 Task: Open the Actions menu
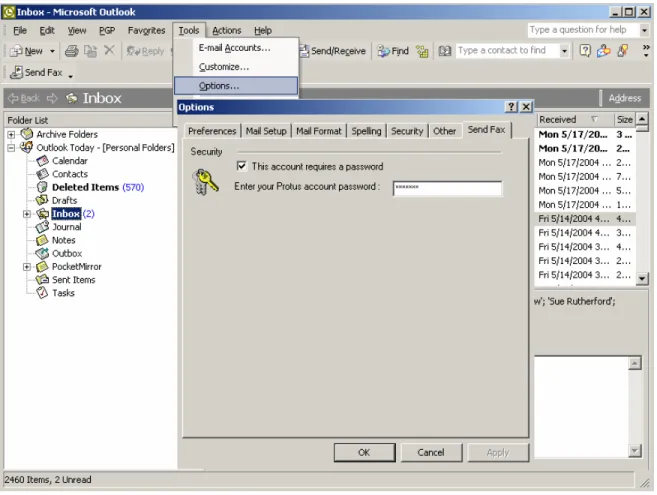tap(227, 30)
